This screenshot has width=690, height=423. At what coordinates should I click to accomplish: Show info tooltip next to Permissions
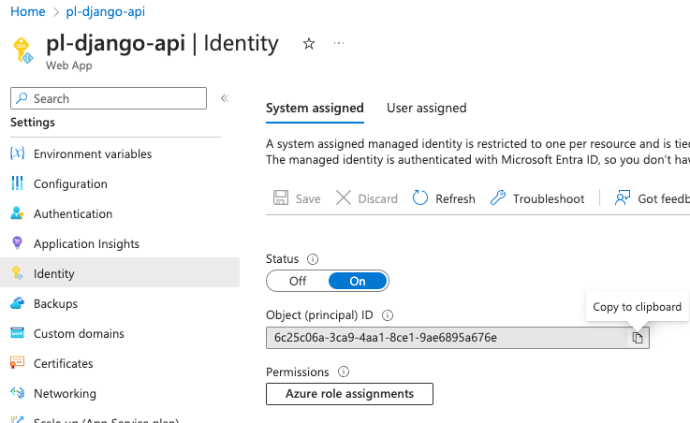point(343,372)
